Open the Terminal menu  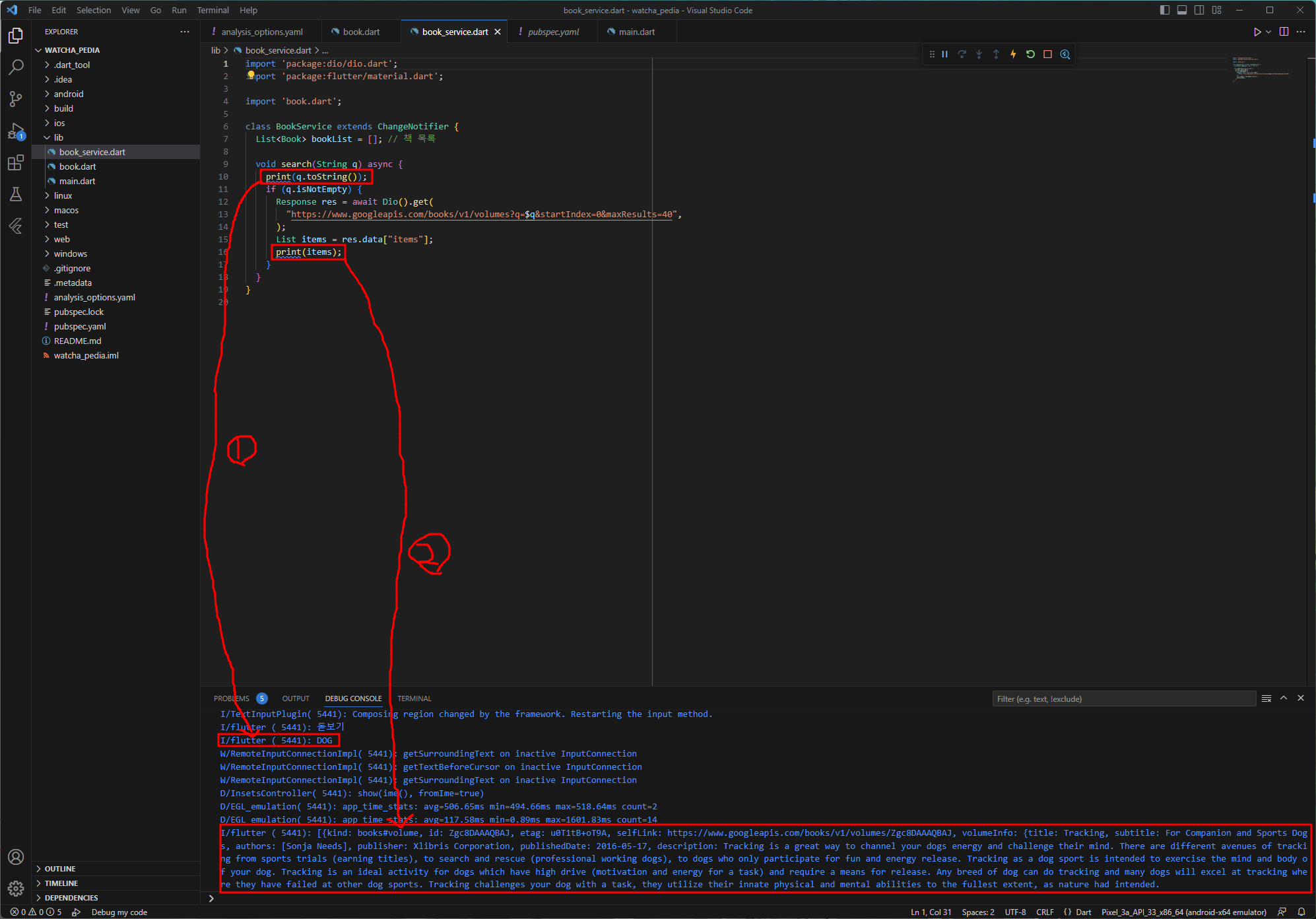pos(213,10)
